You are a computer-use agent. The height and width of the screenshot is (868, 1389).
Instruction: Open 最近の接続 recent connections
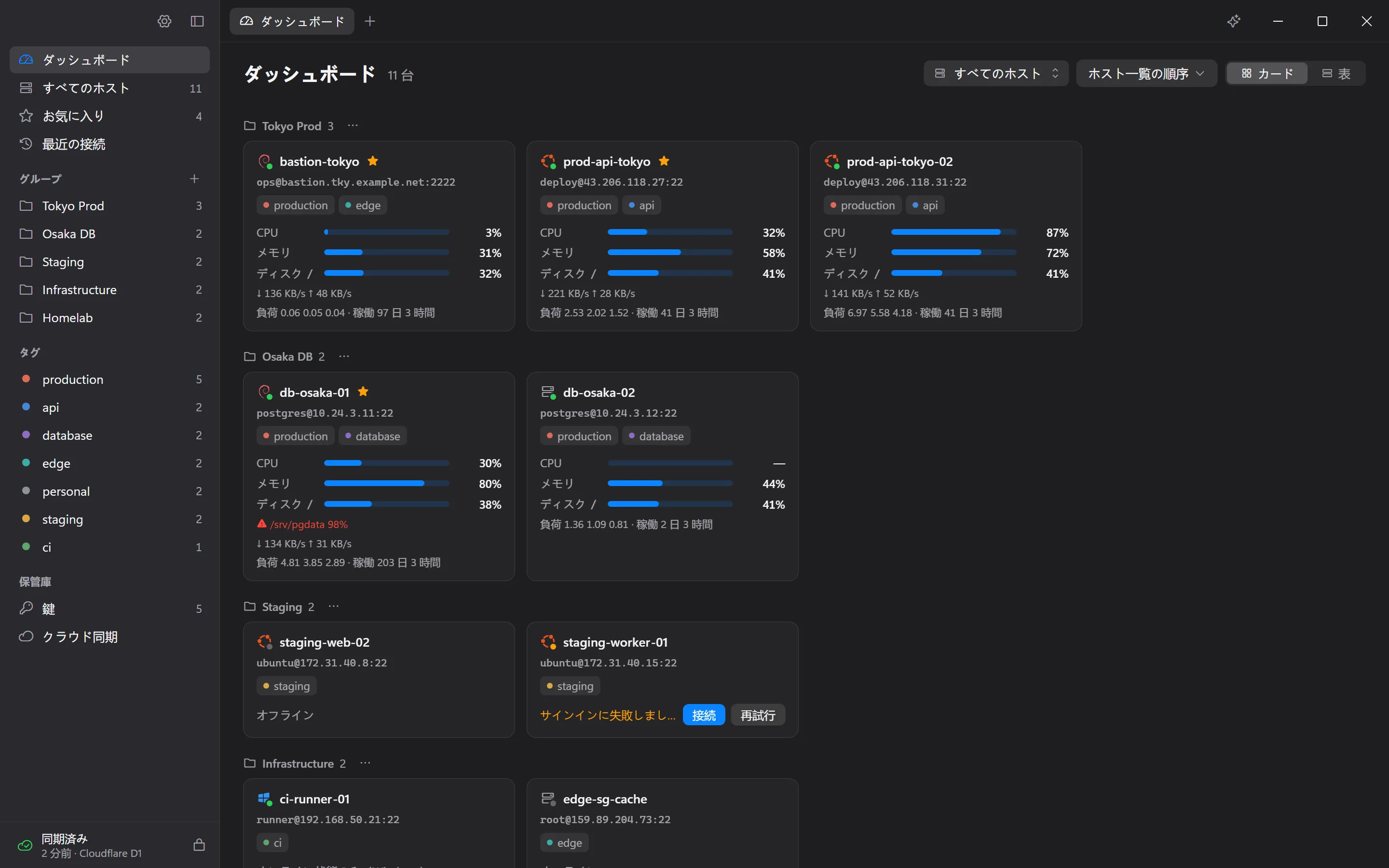point(109,144)
